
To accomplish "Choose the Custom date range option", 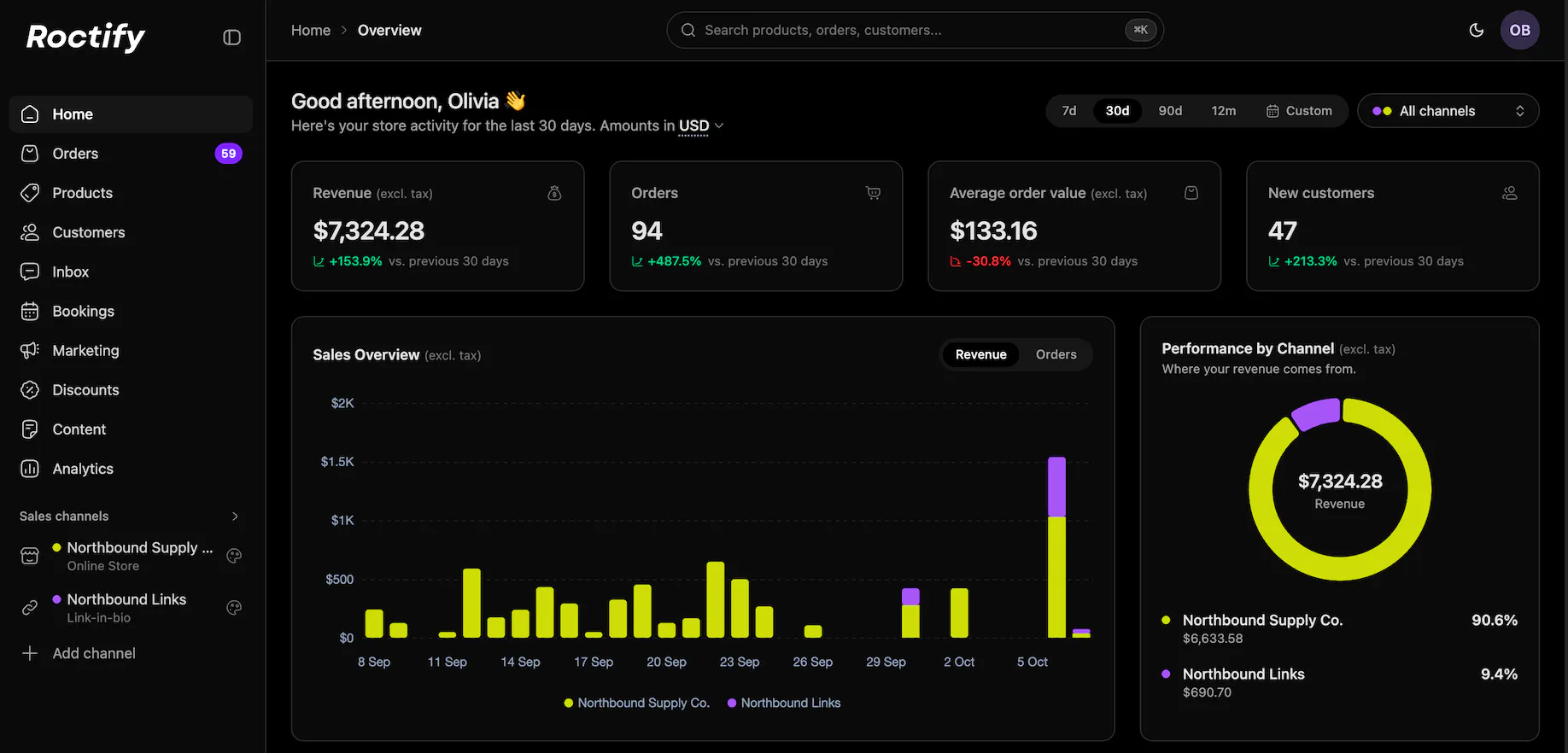I will 1299,111.
